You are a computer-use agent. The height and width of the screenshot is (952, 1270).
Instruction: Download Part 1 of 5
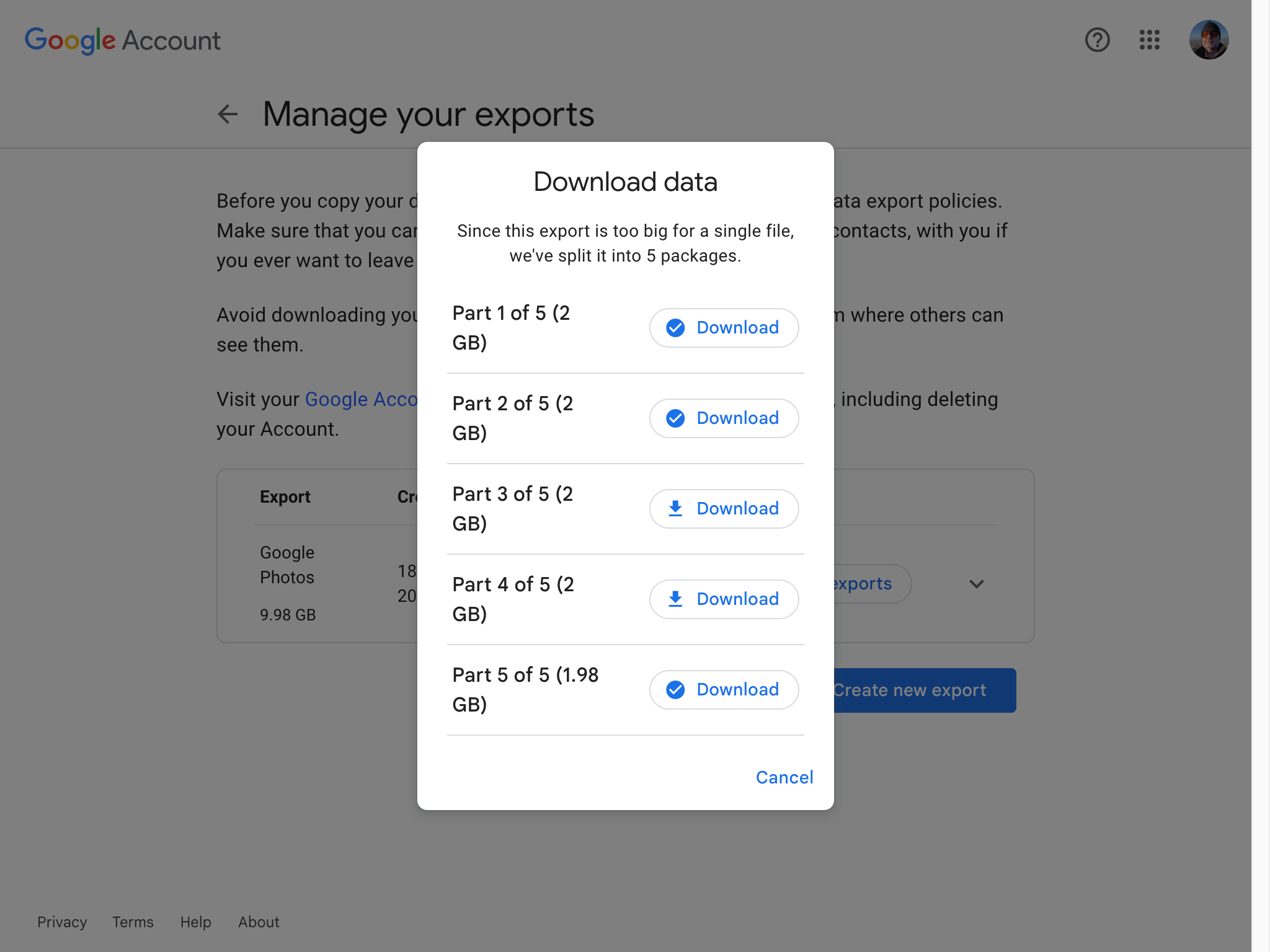[724, 328]
